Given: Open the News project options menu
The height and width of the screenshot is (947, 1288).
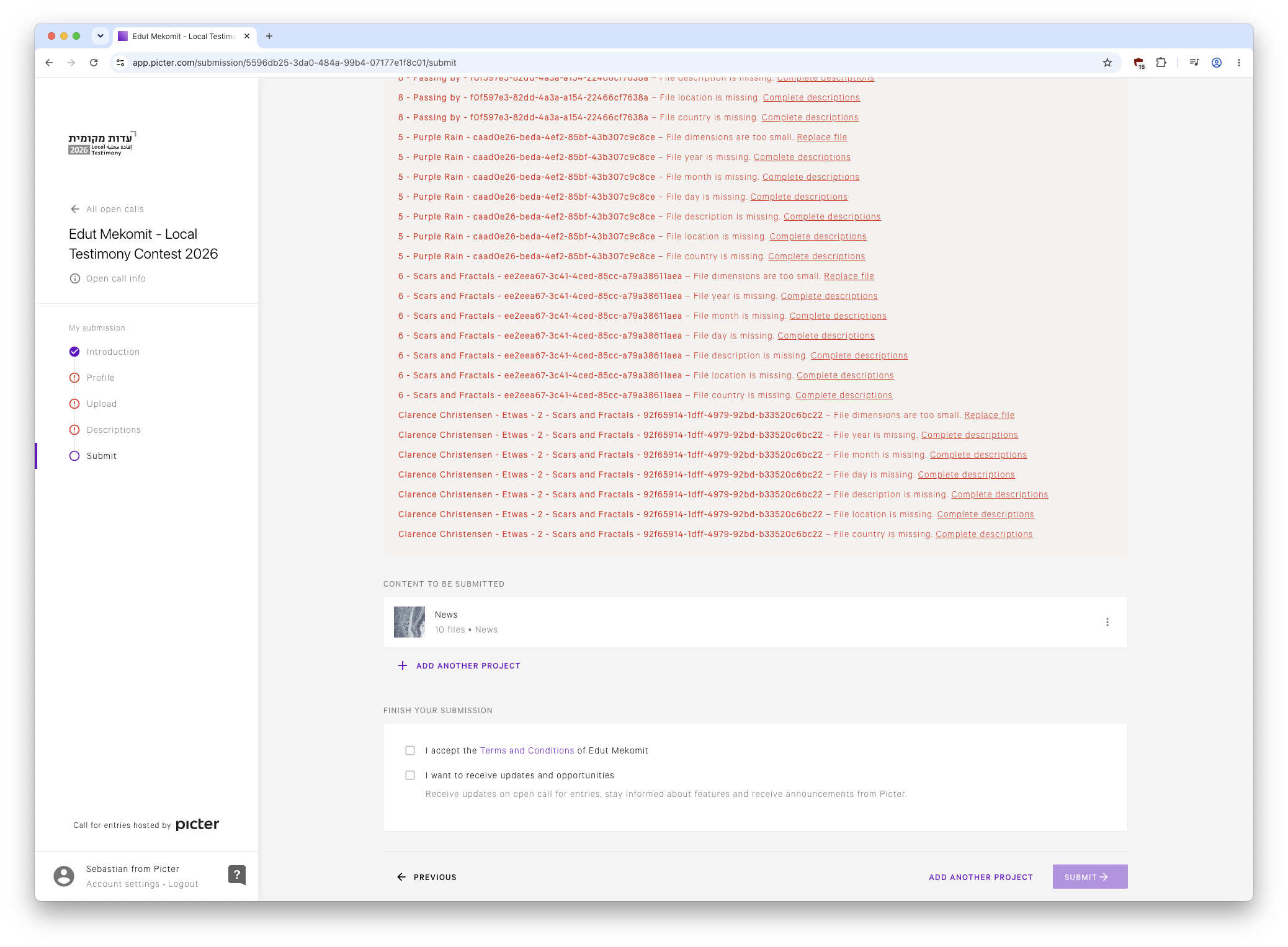Looking at the screenshot, I should (x=1107, y=622).
